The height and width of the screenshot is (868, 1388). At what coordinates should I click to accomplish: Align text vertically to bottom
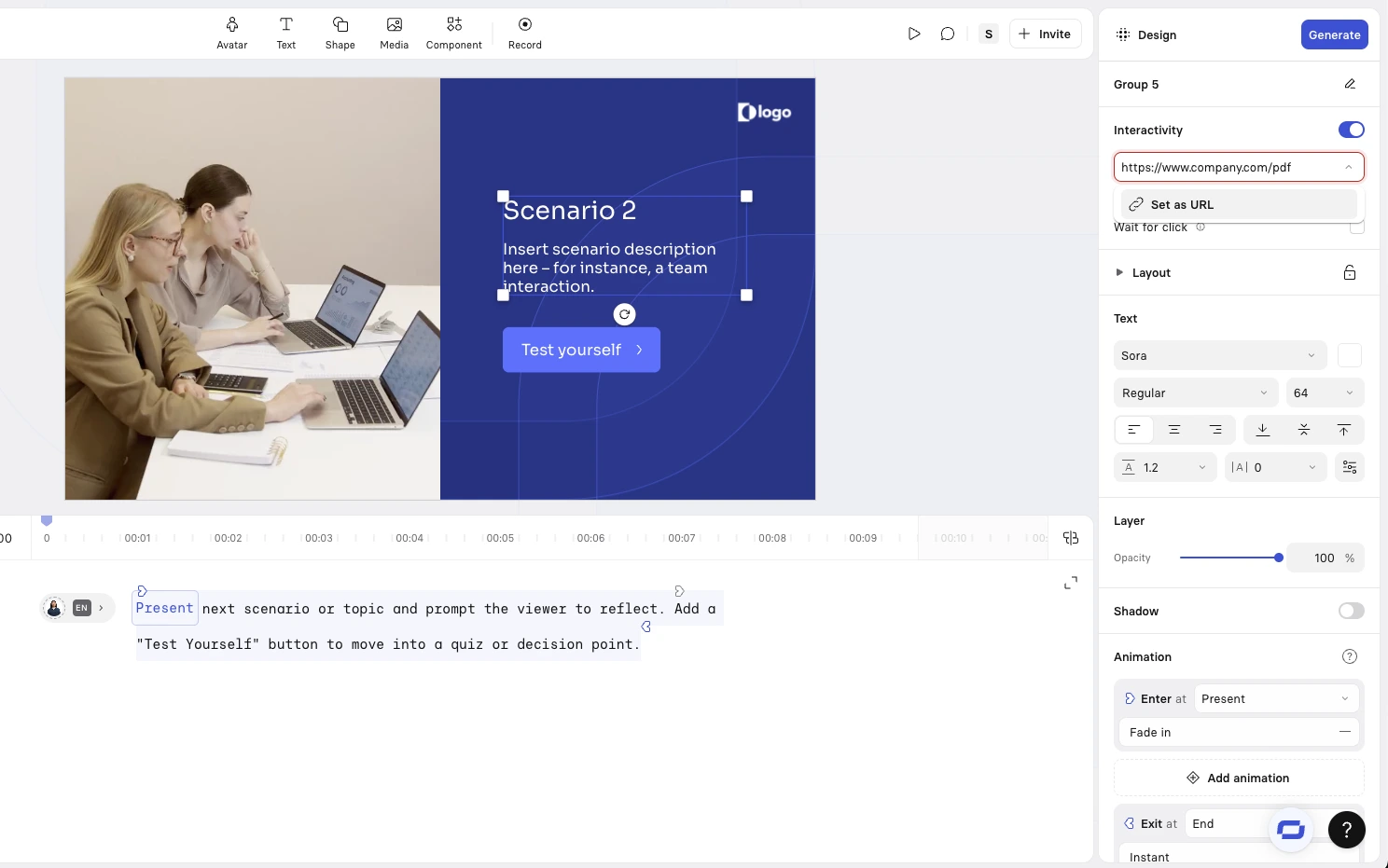(1263, 430)
